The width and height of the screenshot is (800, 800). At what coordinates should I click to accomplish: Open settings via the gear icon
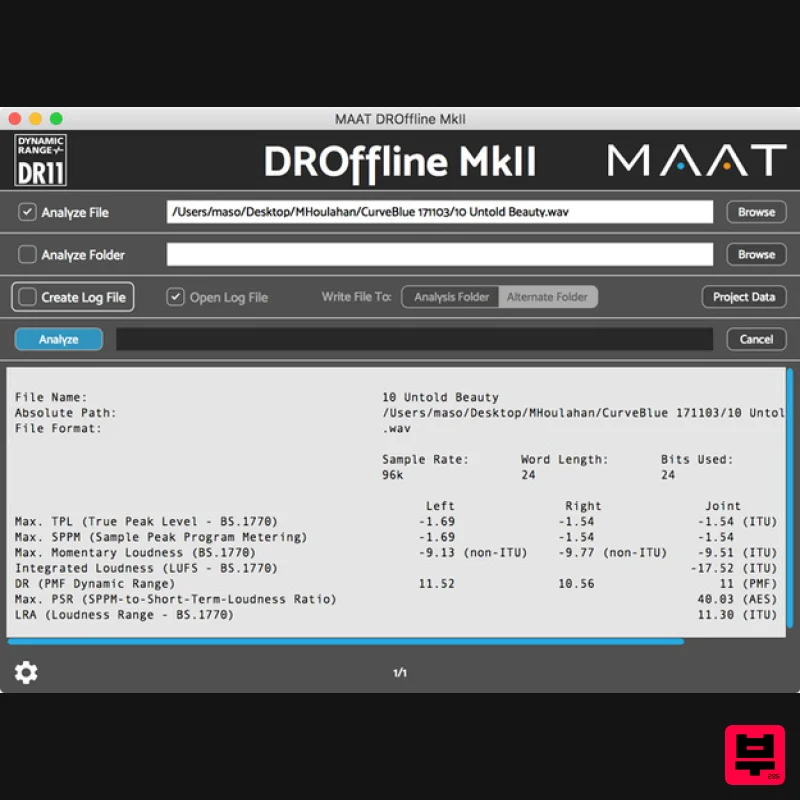[x=25, y=672]
